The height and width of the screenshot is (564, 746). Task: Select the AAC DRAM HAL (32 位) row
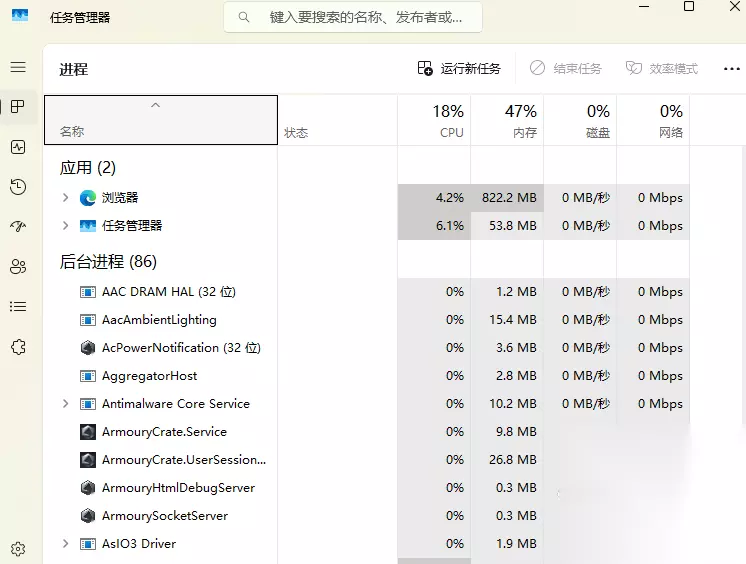tap(366, 292)
